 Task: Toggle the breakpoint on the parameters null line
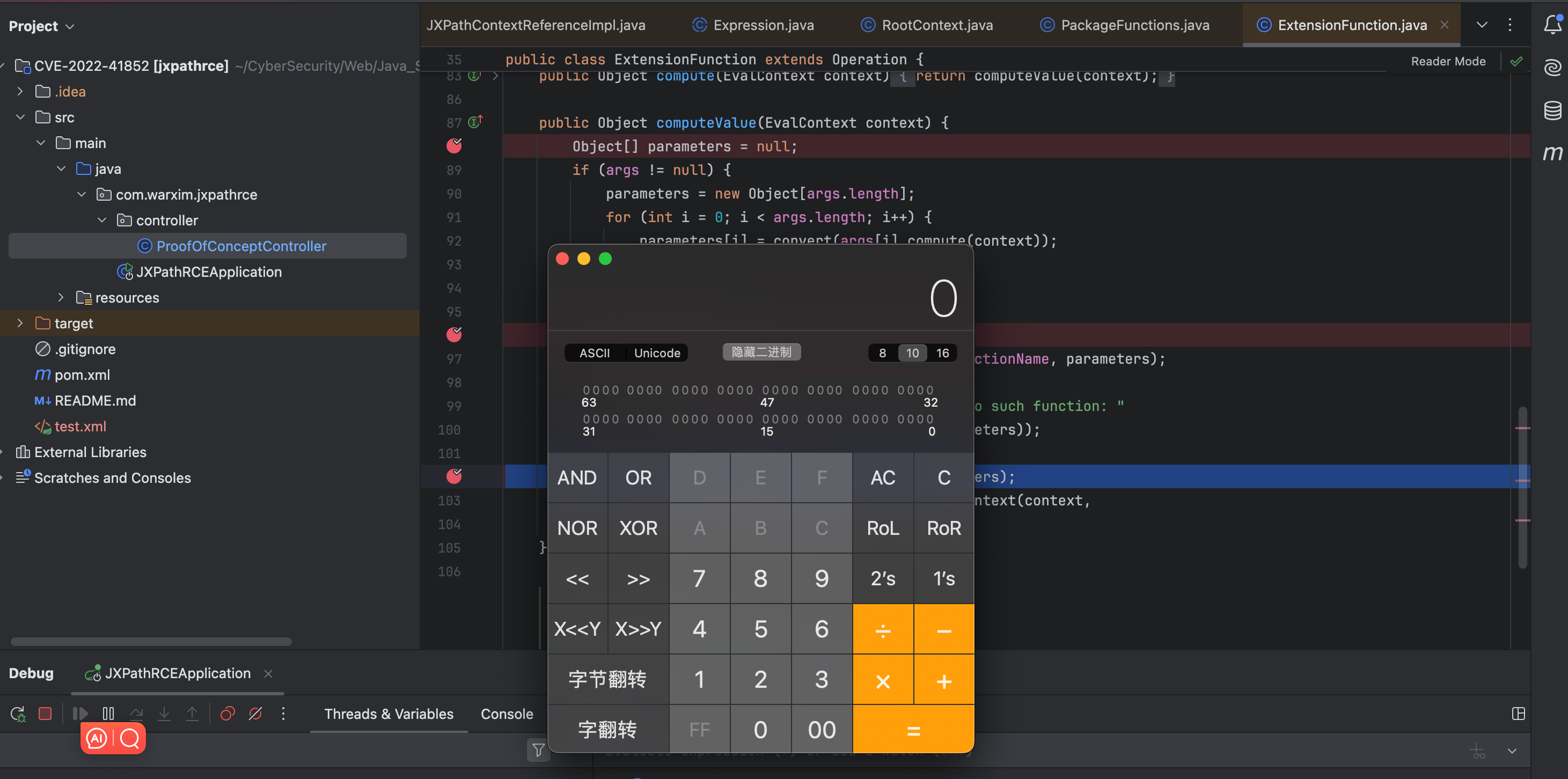(454, 145)
